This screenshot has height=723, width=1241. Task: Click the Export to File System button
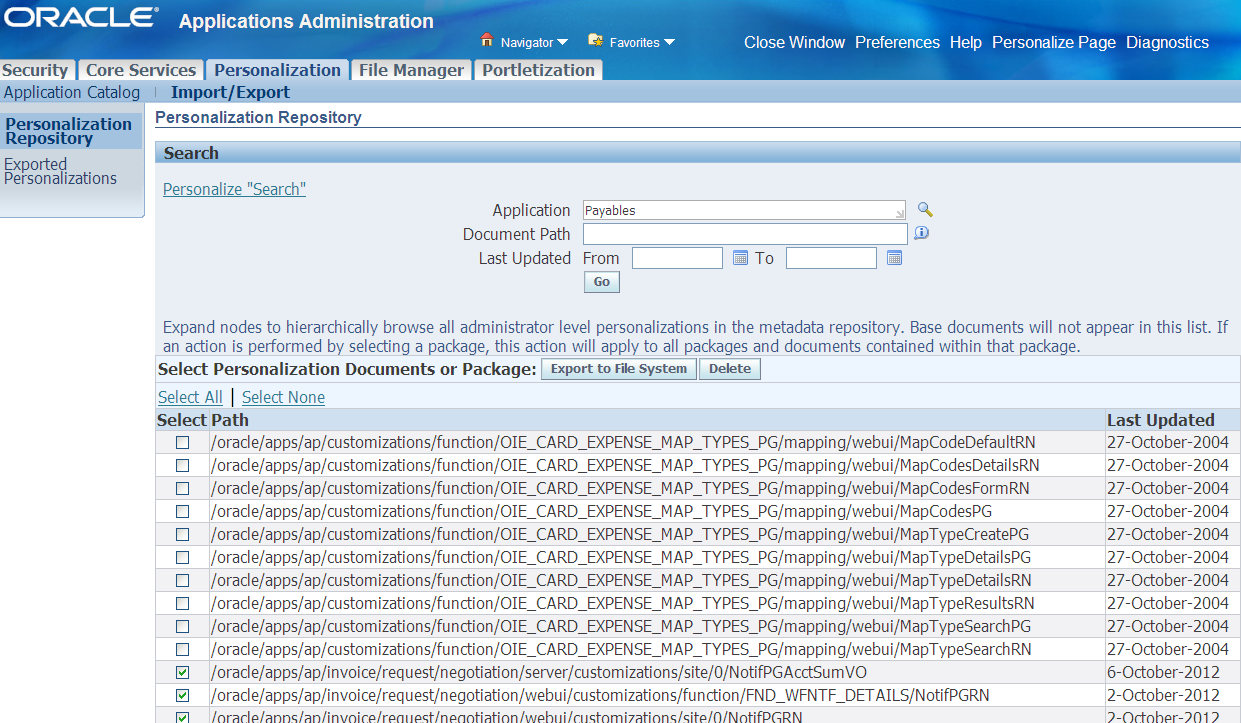pos(619,369)
